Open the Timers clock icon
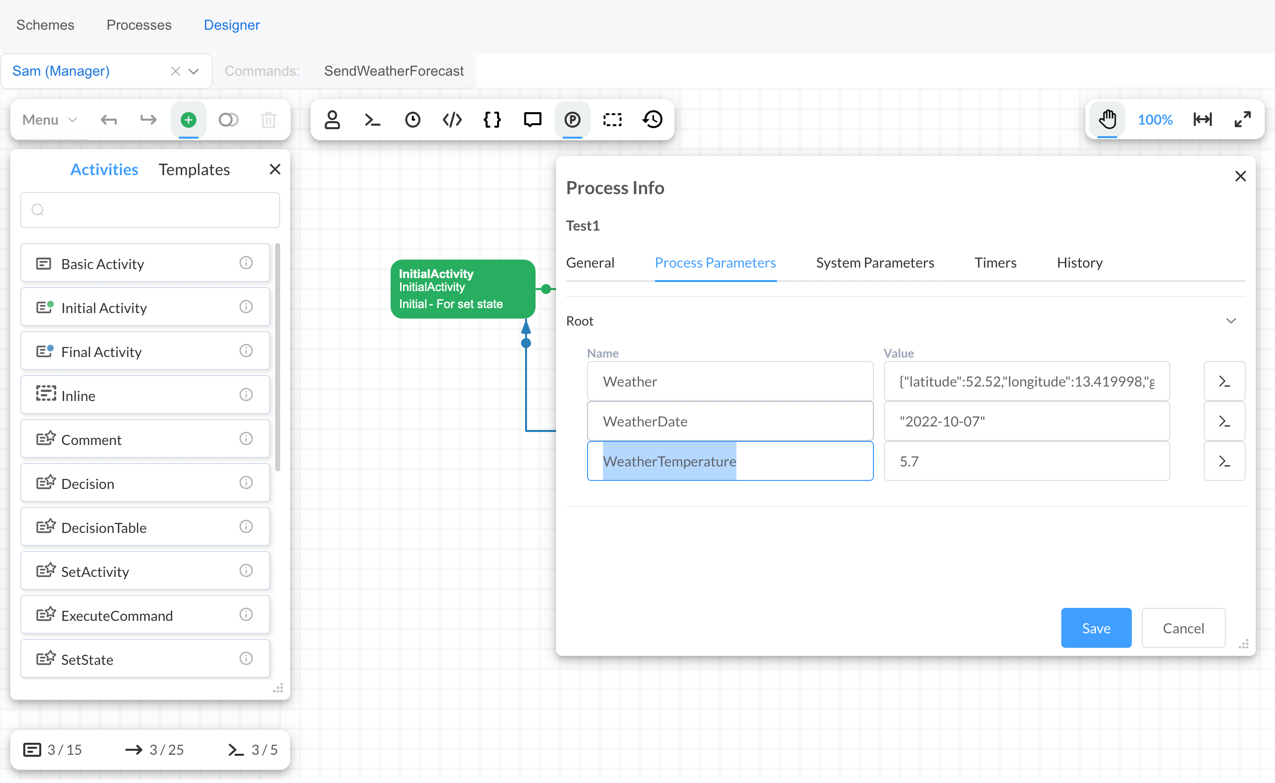1275x783 pixels. pyautogui.click(x=412, y=120)
